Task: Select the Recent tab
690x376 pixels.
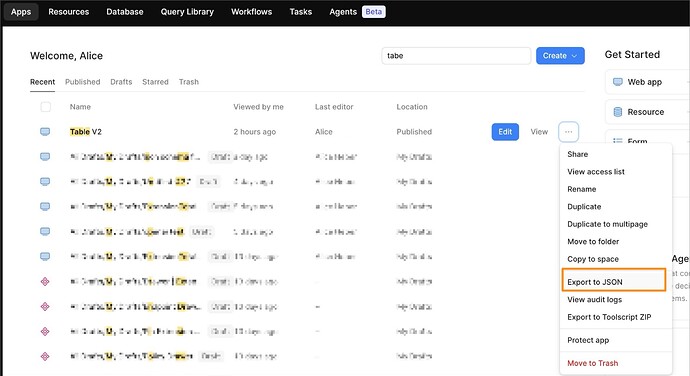Action: pyautogui.click(x=42, y=82)
